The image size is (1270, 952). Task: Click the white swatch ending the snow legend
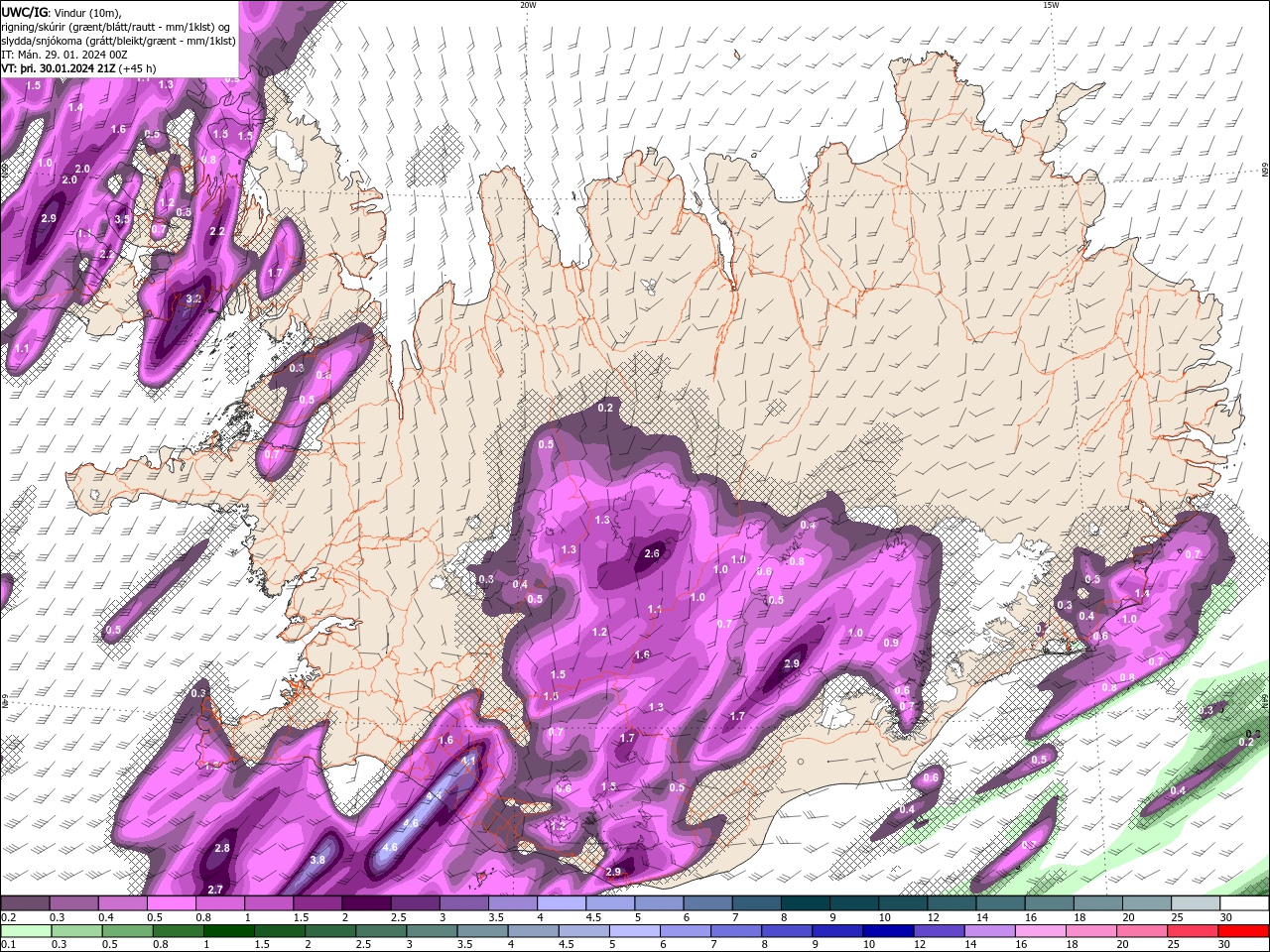(1244, 903)
